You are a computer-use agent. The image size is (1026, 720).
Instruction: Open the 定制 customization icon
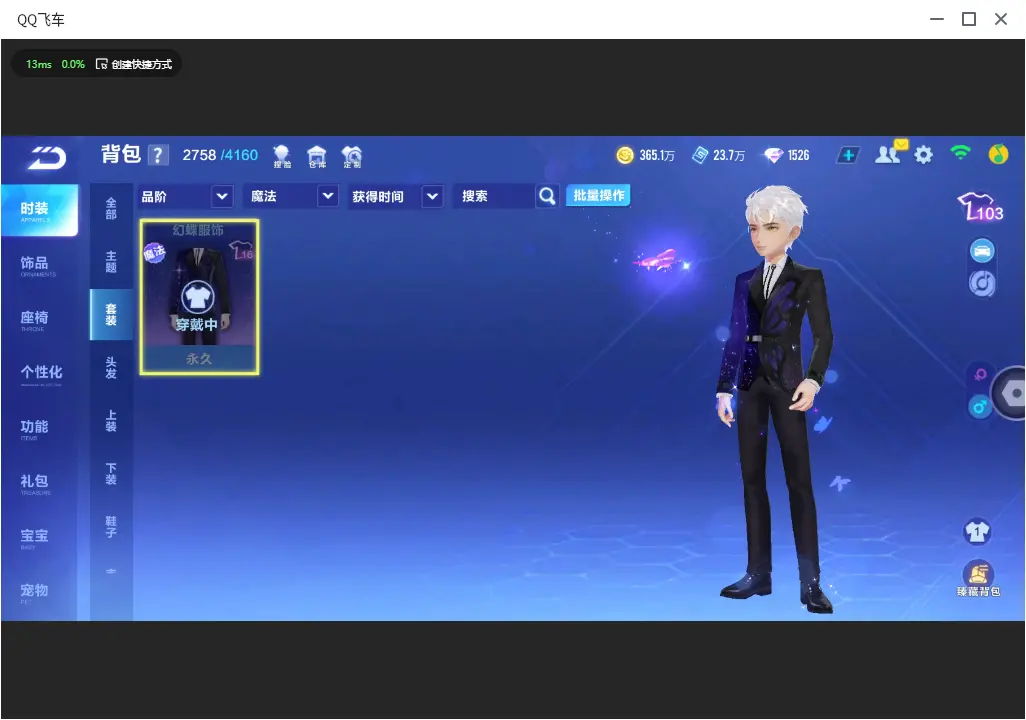[x=352, y=156]
